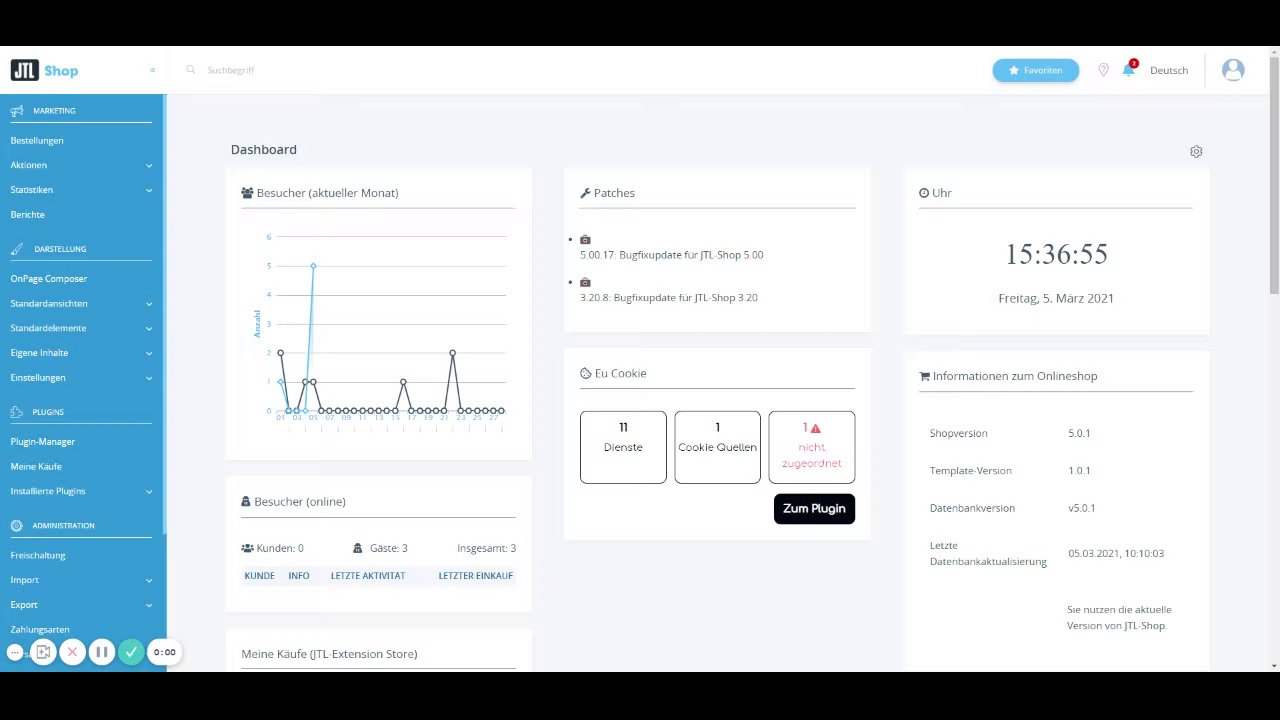
Task: Expand Installierte Plugins section
Action: point(81,491)
